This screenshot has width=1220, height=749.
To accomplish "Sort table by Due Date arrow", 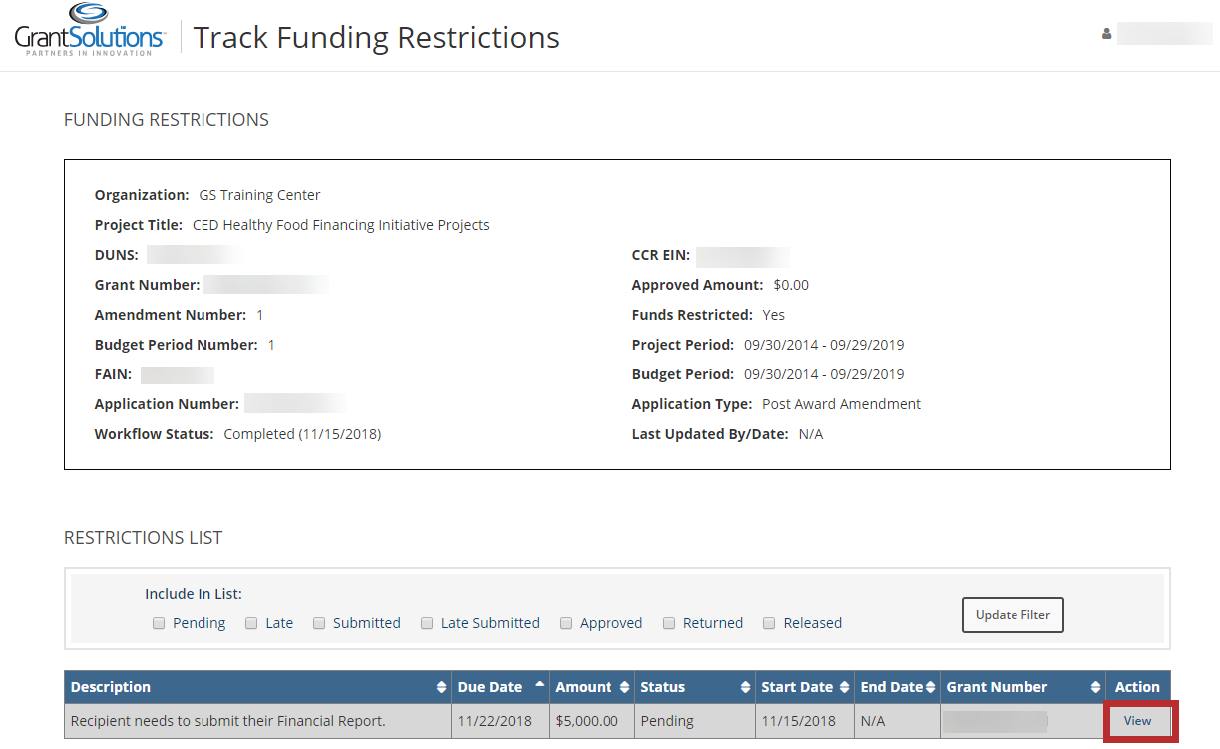I will tap(540, 686).
